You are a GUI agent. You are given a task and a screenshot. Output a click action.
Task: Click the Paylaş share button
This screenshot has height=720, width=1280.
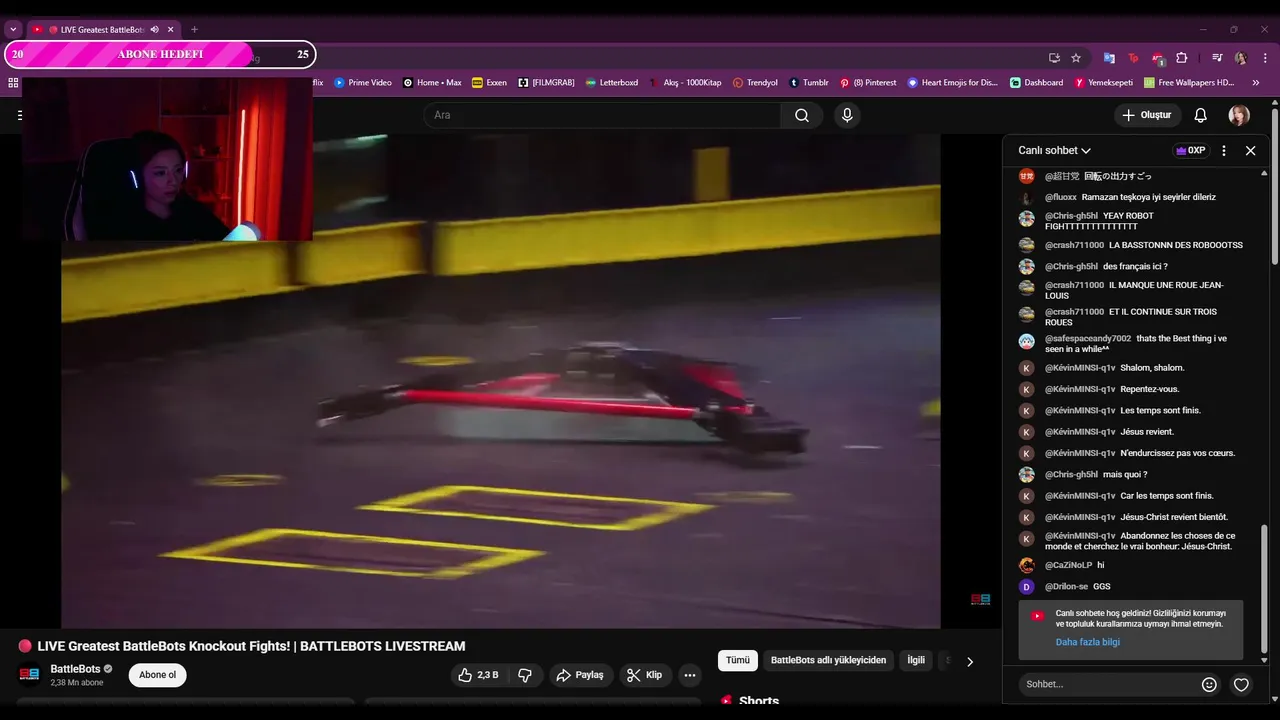click(x=580, y=675)
